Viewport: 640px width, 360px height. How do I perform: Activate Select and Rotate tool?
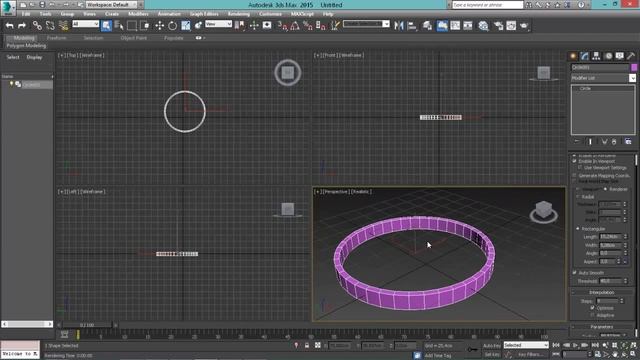click(x=173, y=26)
